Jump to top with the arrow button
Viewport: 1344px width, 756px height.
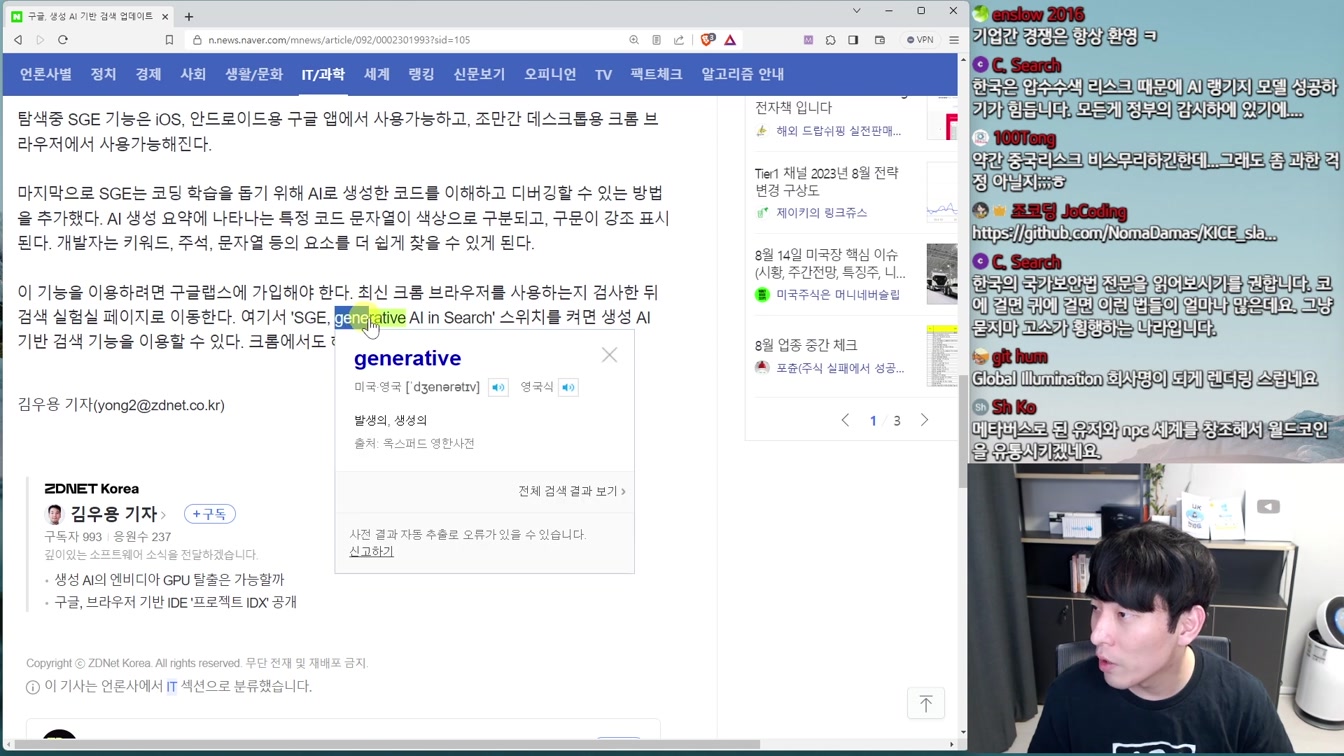coord(926,703)
